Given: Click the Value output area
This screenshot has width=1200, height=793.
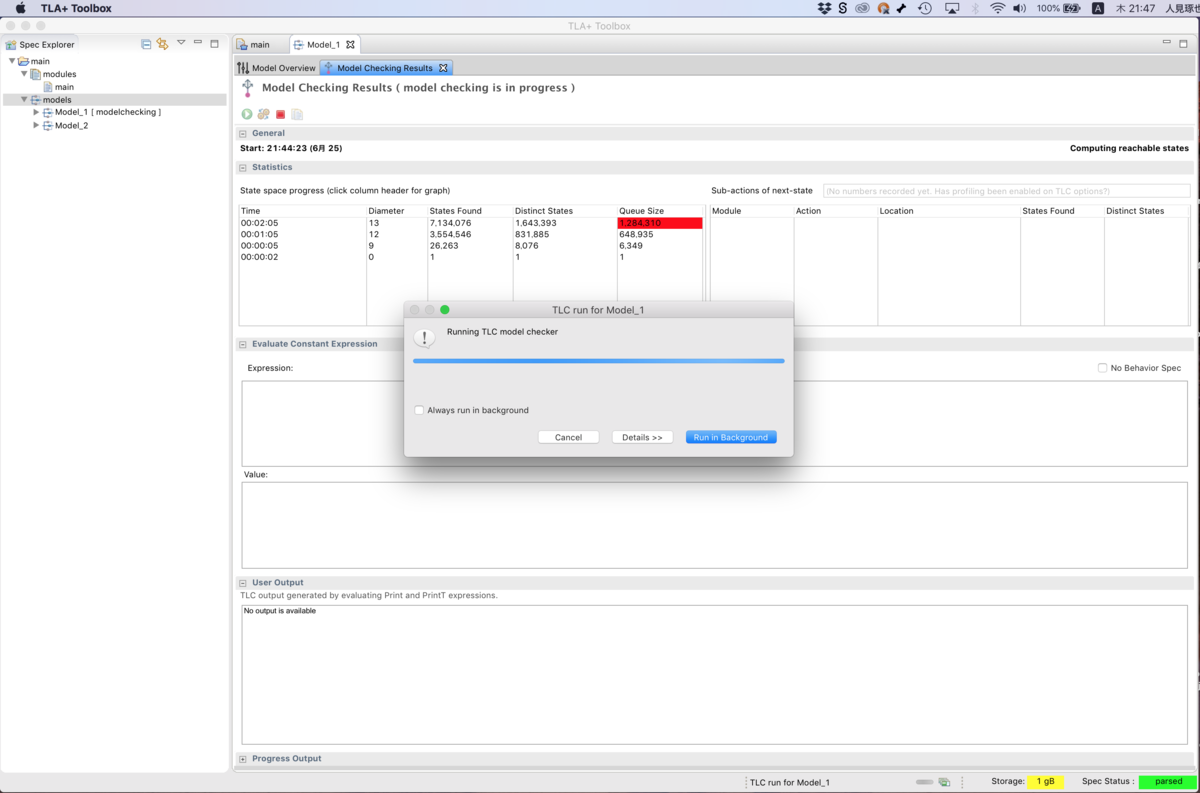Looking at the screenshot, I should point(715,526).
